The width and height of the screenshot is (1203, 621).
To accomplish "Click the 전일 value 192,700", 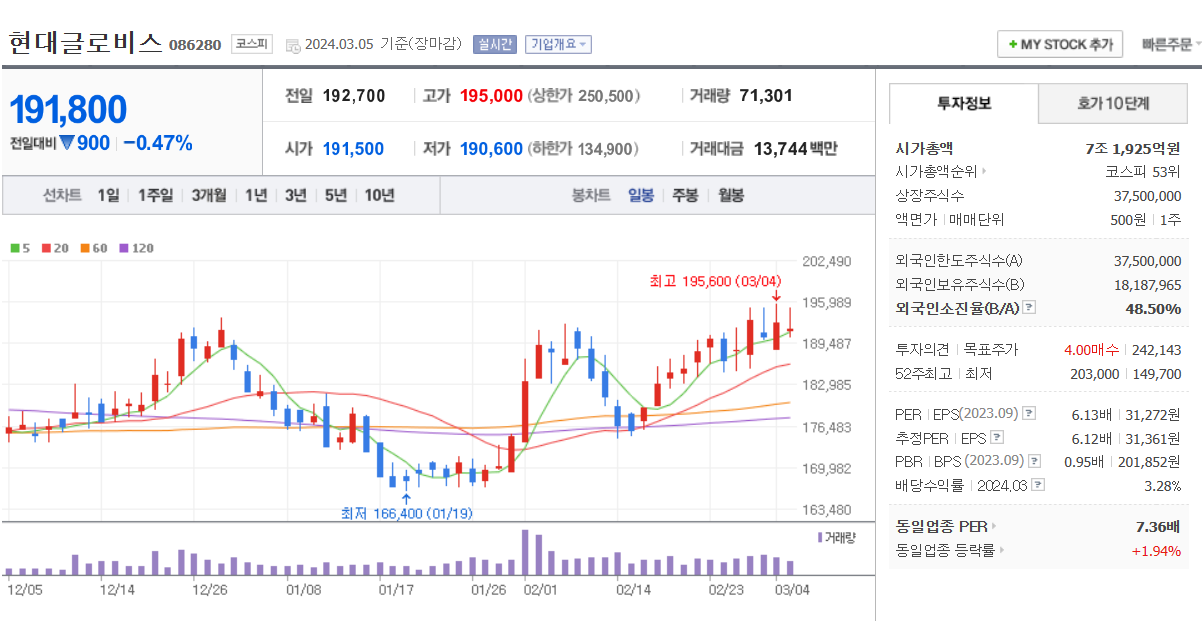I will tap(355, 96).
